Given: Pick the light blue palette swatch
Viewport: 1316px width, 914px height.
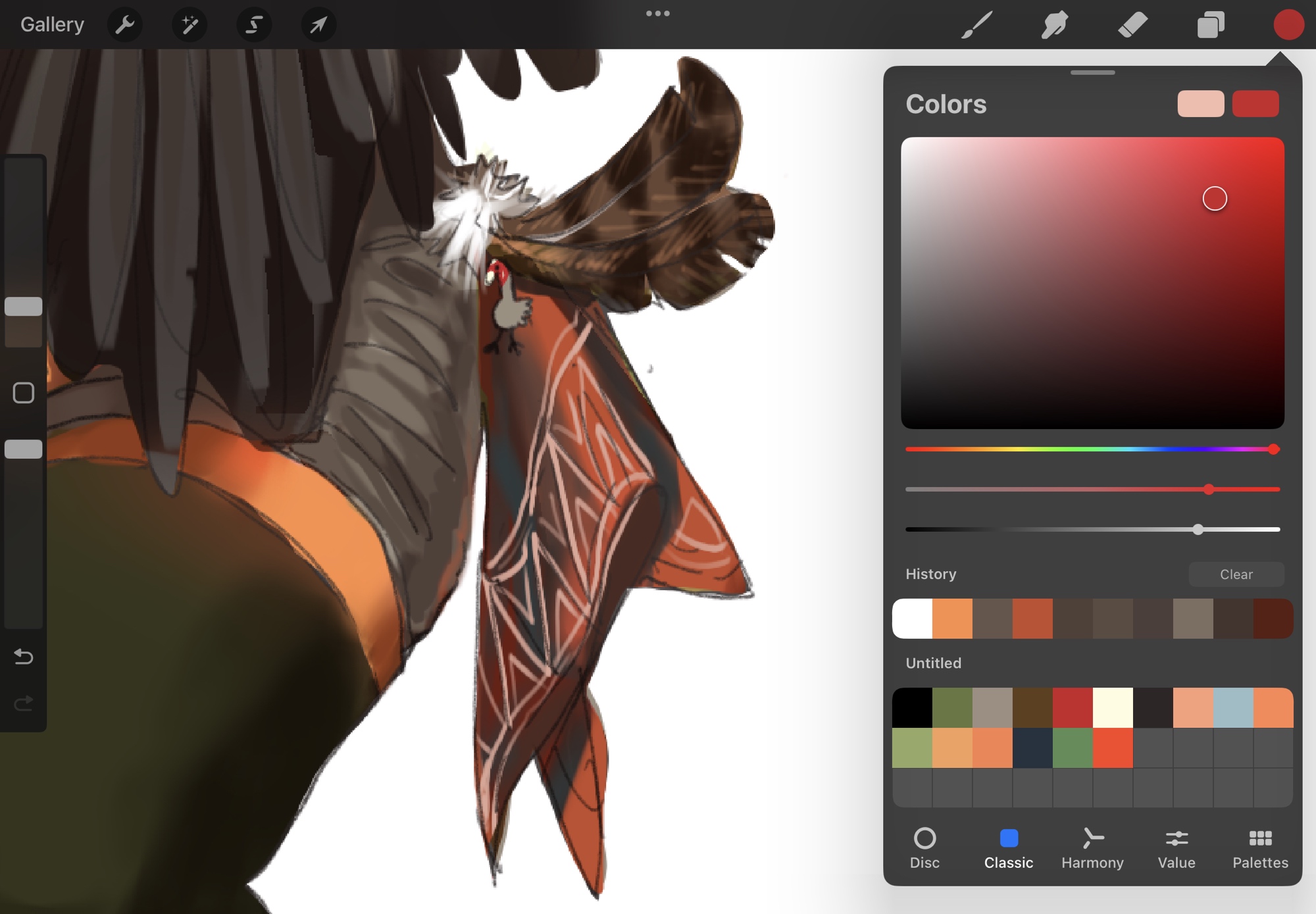Looking at the screenshot, I should pyautogui.click(x=1233, y=707).
